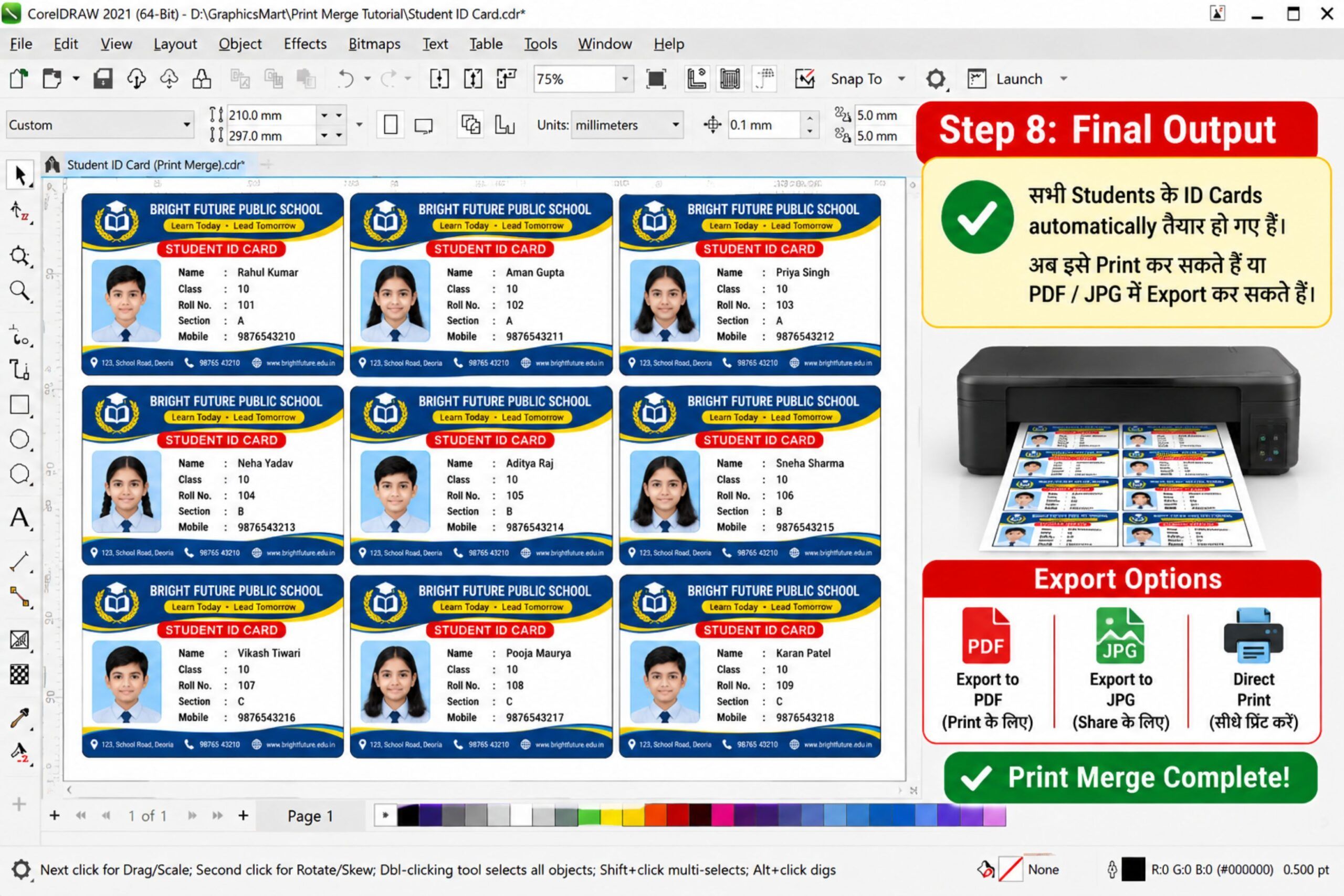Select the Text tool letter A
The width and height of the screenshot is (1344, 896).
[20, 518]
